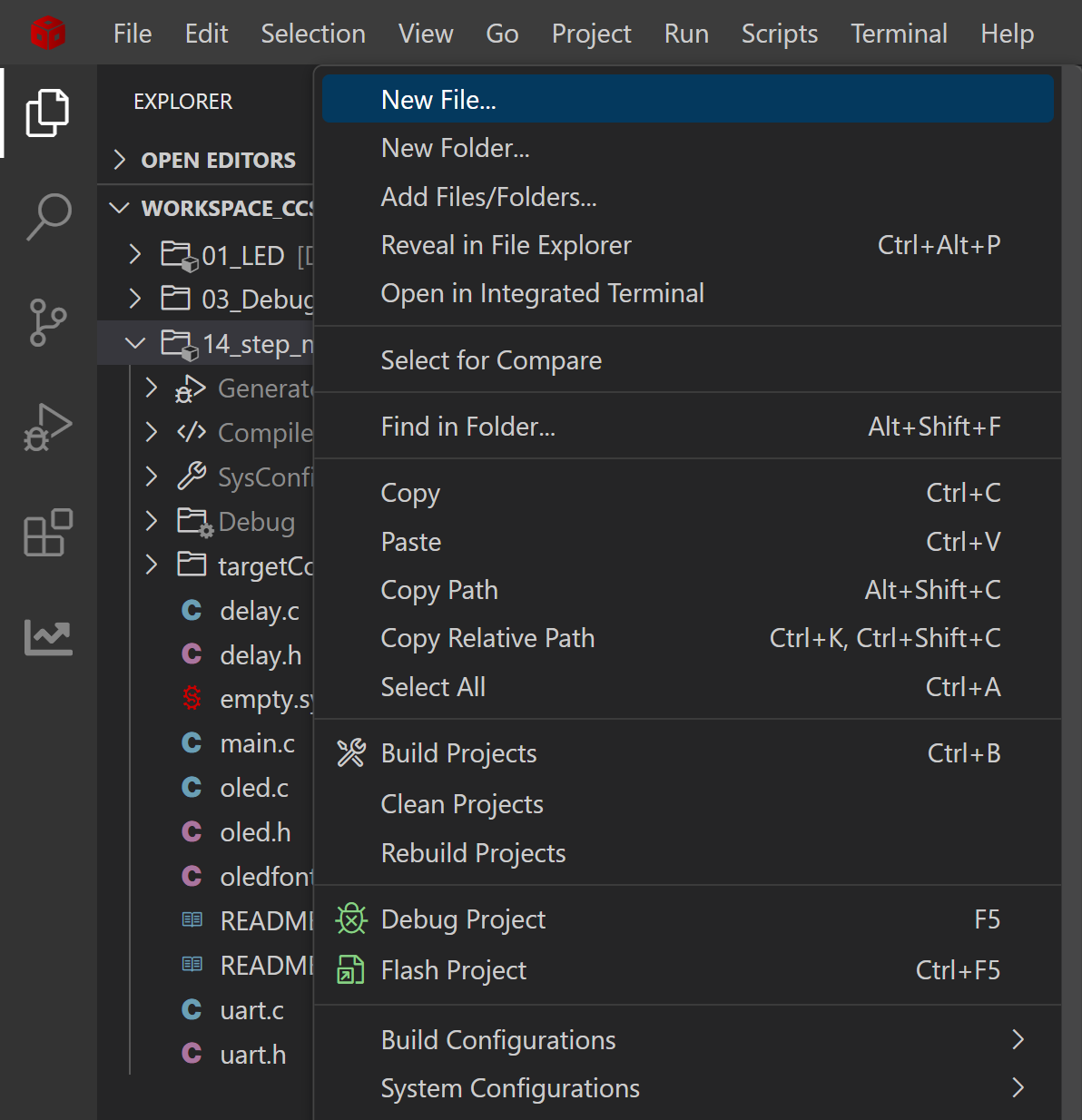The height and width of the screenshot is (1120, 1082).
Task: Click the folder icon of 01_LED project
Action: tap(179, 256)
